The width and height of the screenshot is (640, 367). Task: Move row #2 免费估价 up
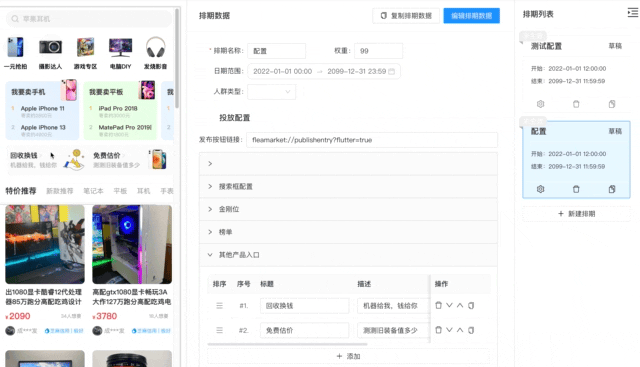(460, 330)
